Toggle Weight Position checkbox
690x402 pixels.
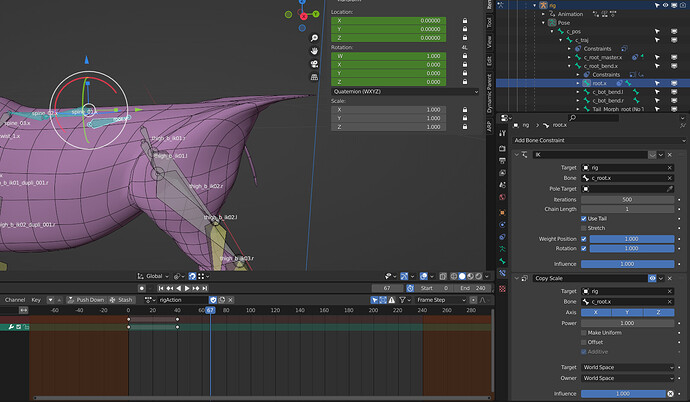coord(584,239)
